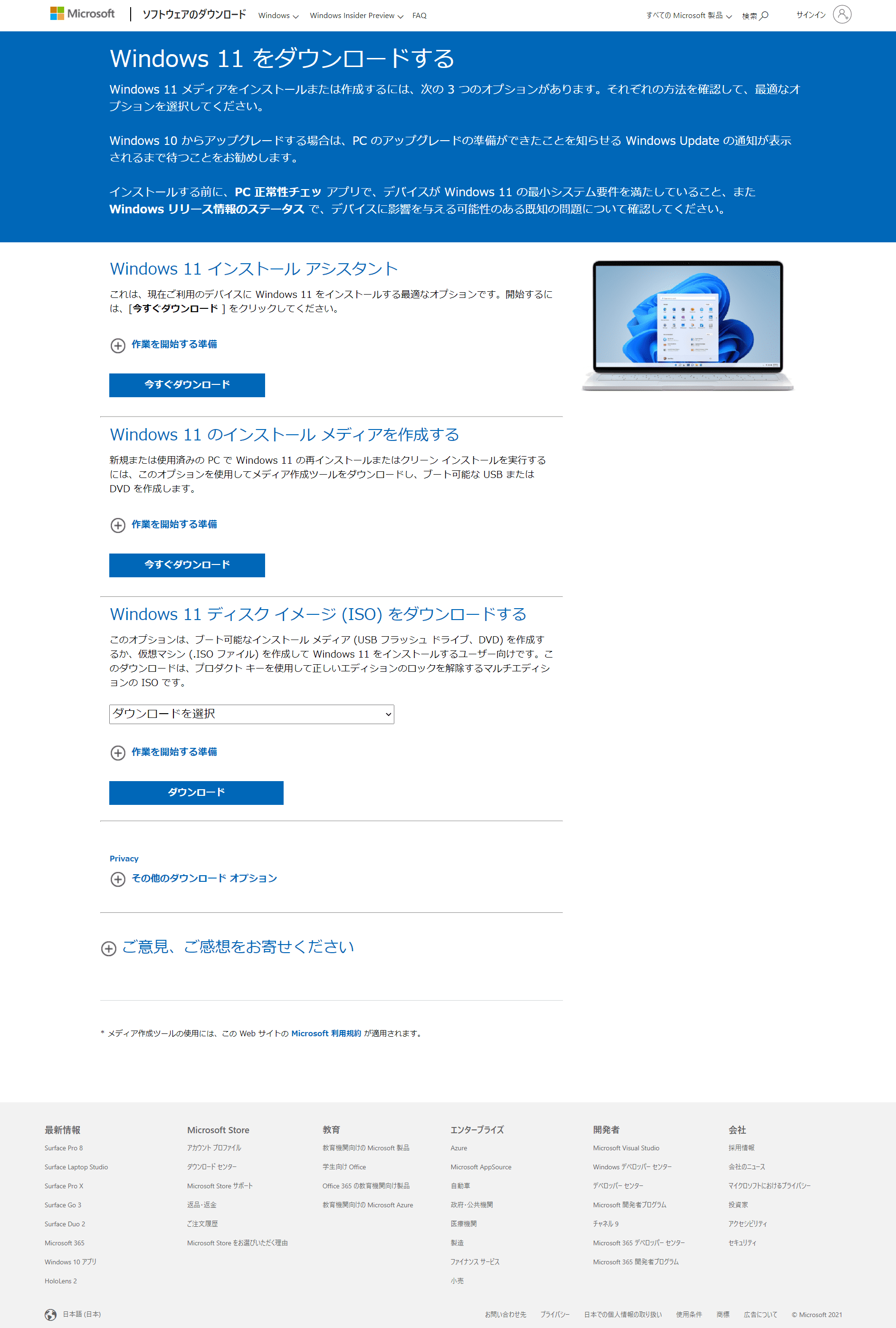Open the ダウンロードを選択 dropdown

[x=251, y=714]
